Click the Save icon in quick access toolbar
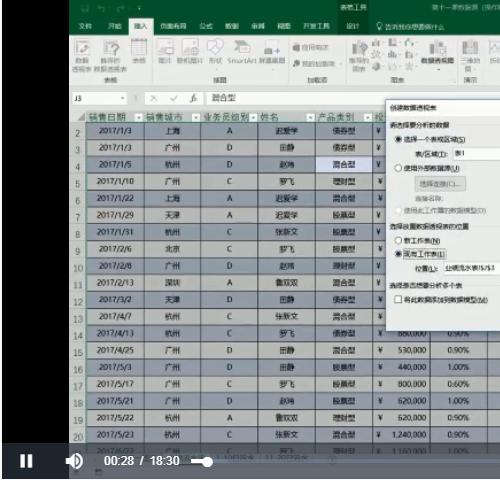Image resolution: width=500 pixels, height=480 pixels. click(x=85, y=8)
